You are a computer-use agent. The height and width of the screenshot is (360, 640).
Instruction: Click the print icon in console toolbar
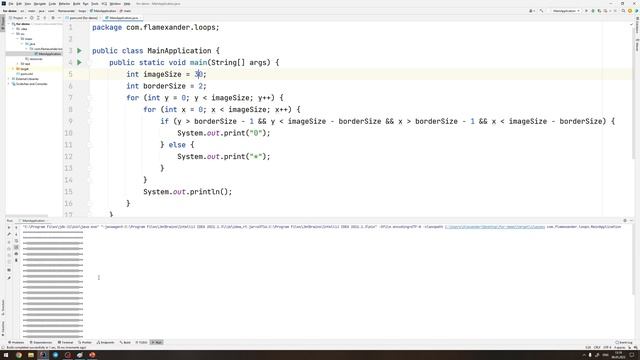click(16, 253)
